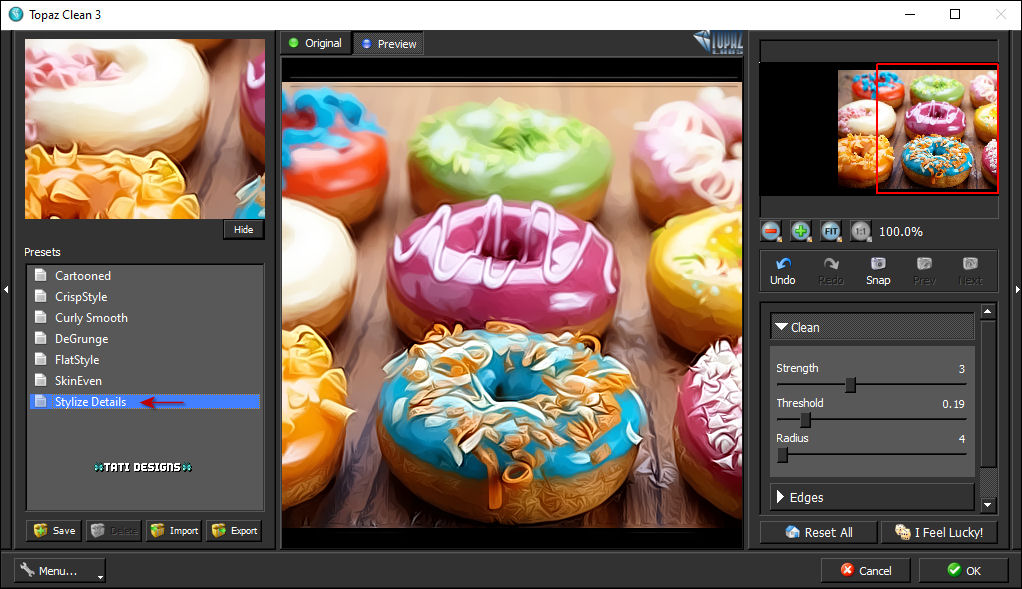Hide the preset thumbnail preview
This screenshot has height=589, width=1022.
coord(243,230)
